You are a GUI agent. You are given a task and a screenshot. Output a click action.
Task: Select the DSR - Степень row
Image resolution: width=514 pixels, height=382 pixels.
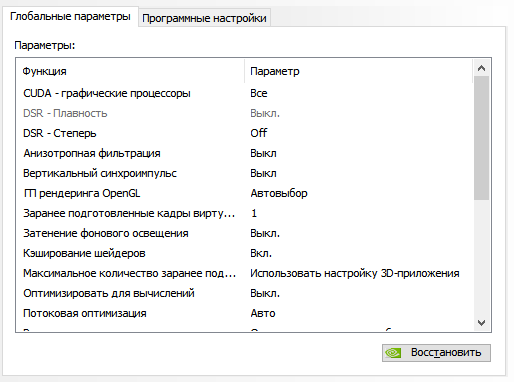244,133
